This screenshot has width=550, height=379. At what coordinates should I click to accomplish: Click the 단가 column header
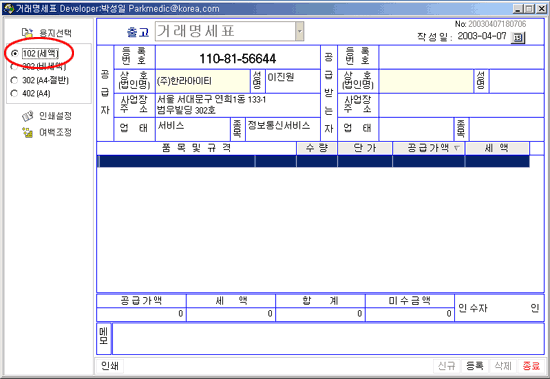pyautogui.click(x=365, y=148)
